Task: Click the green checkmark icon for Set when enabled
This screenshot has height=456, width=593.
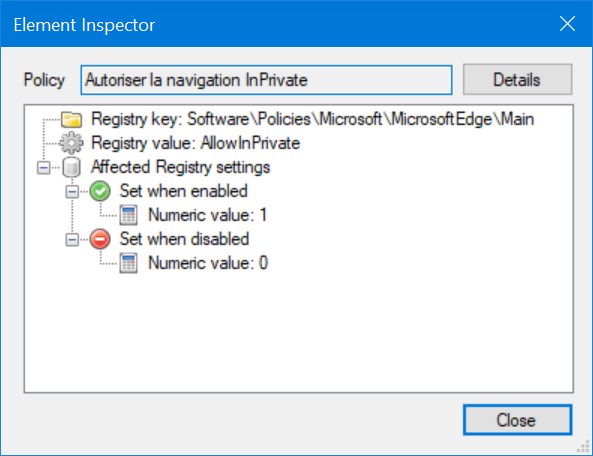Action: coord(100,191)
